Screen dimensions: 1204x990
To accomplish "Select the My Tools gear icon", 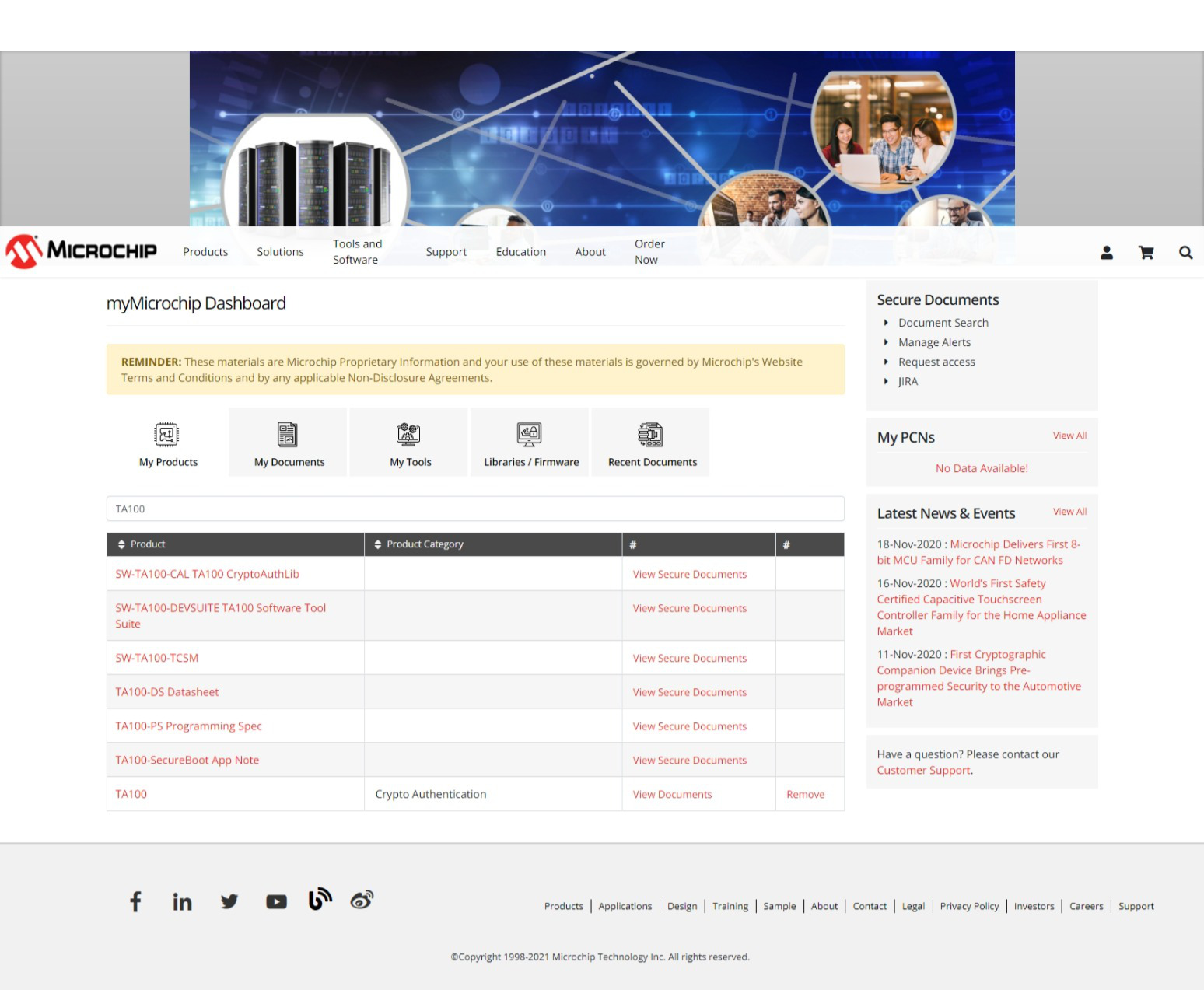I will click(408, 434).
